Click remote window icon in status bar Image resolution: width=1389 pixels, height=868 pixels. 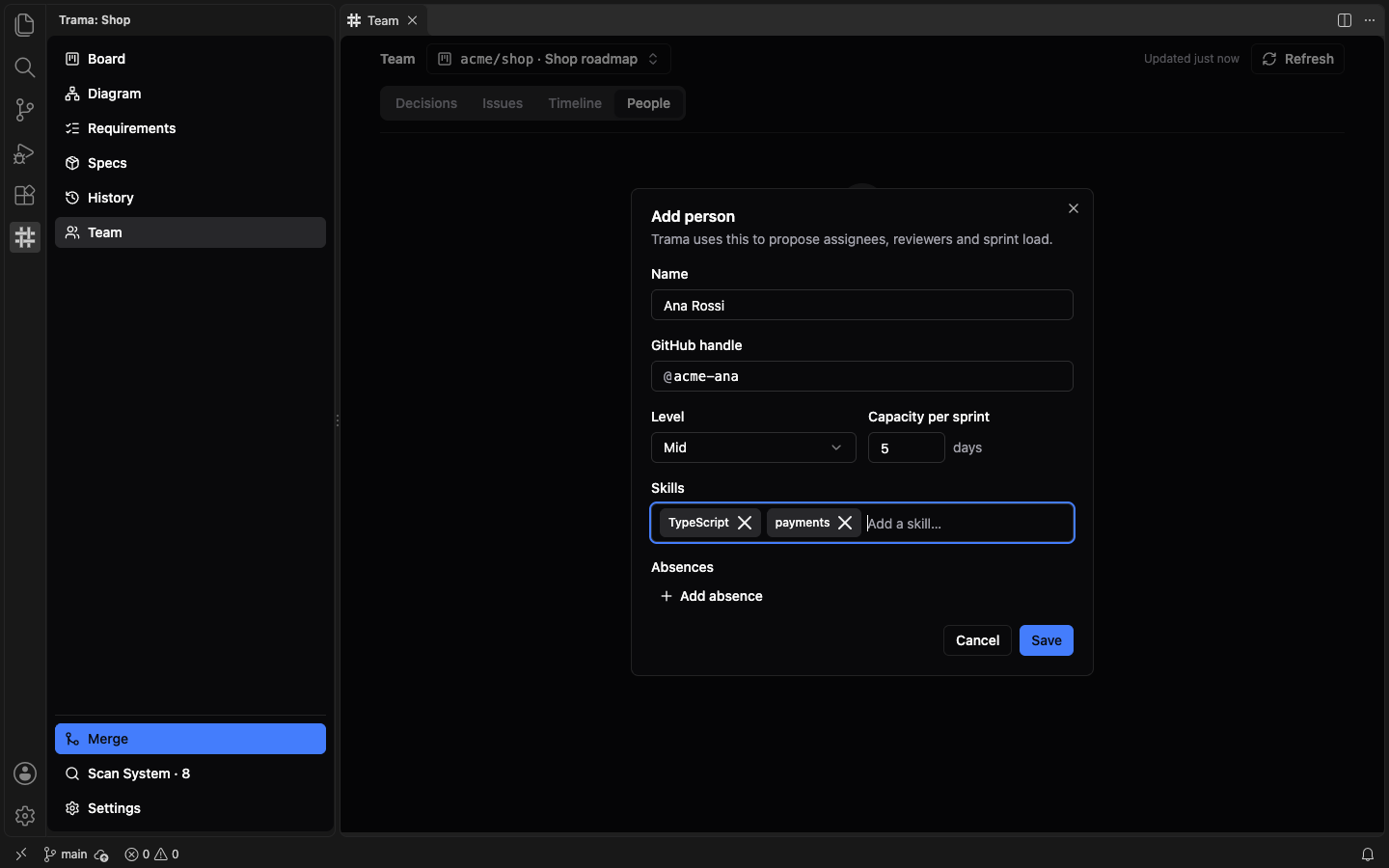(21, 854)
